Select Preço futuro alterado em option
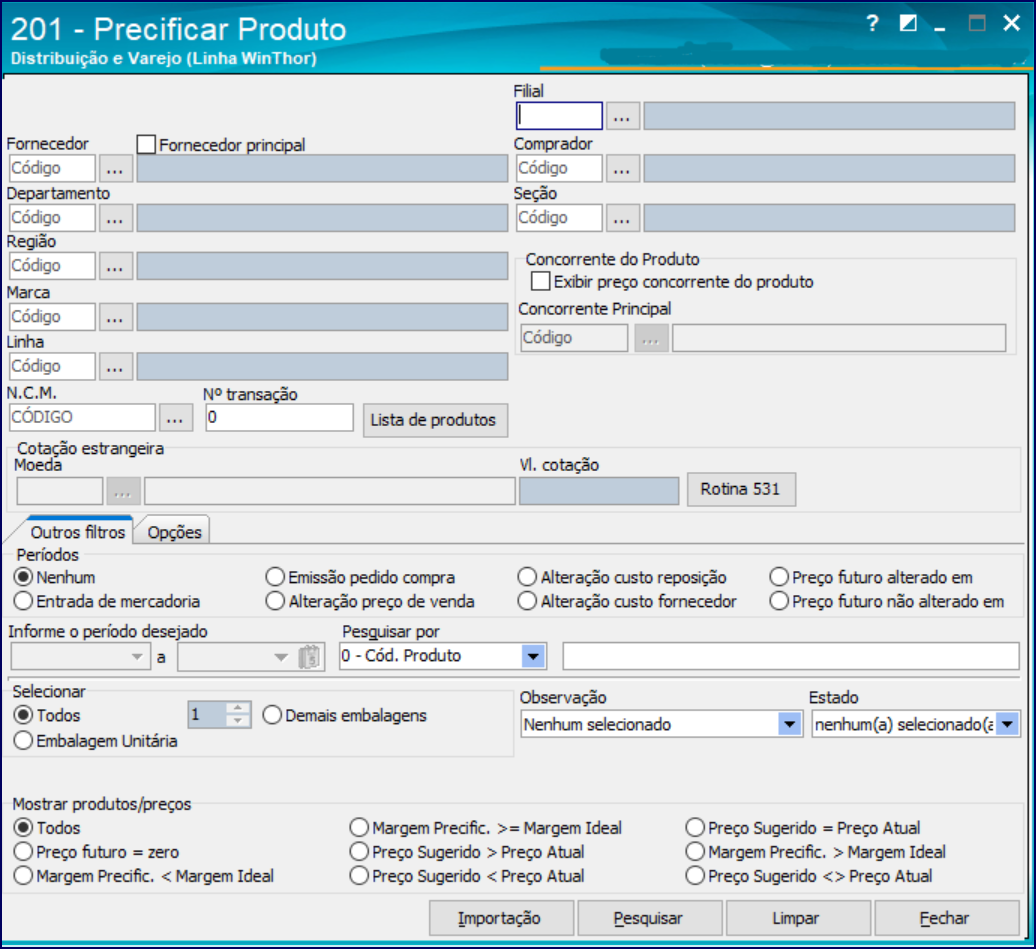 [779, 577]
